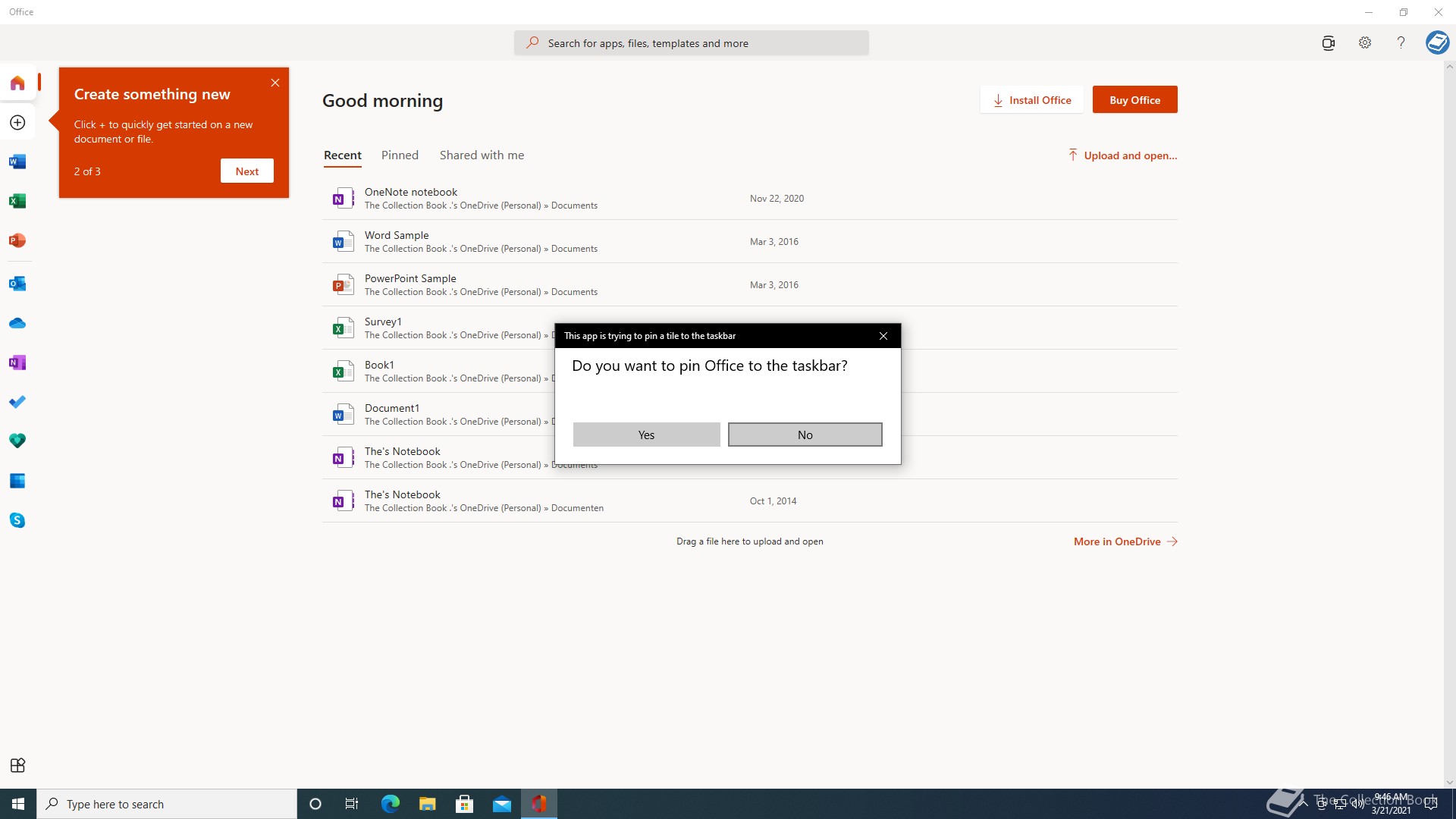The height and width of the screenshot is (819, 1456).
Task: Open the Family Safety heart icon
Action: (17, 441)
